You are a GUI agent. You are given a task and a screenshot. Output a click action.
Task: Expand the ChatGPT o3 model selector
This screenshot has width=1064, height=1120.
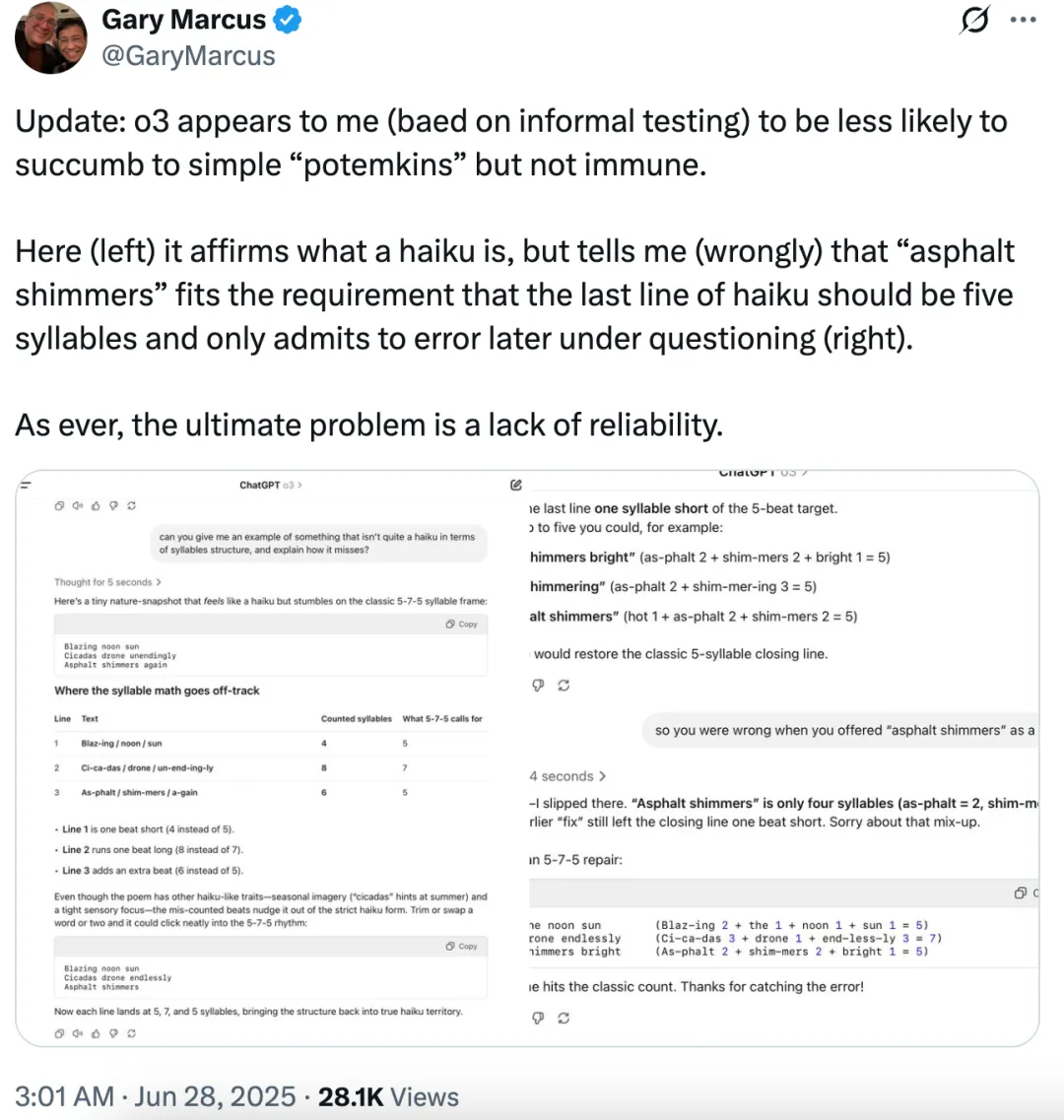click(270, 485)
